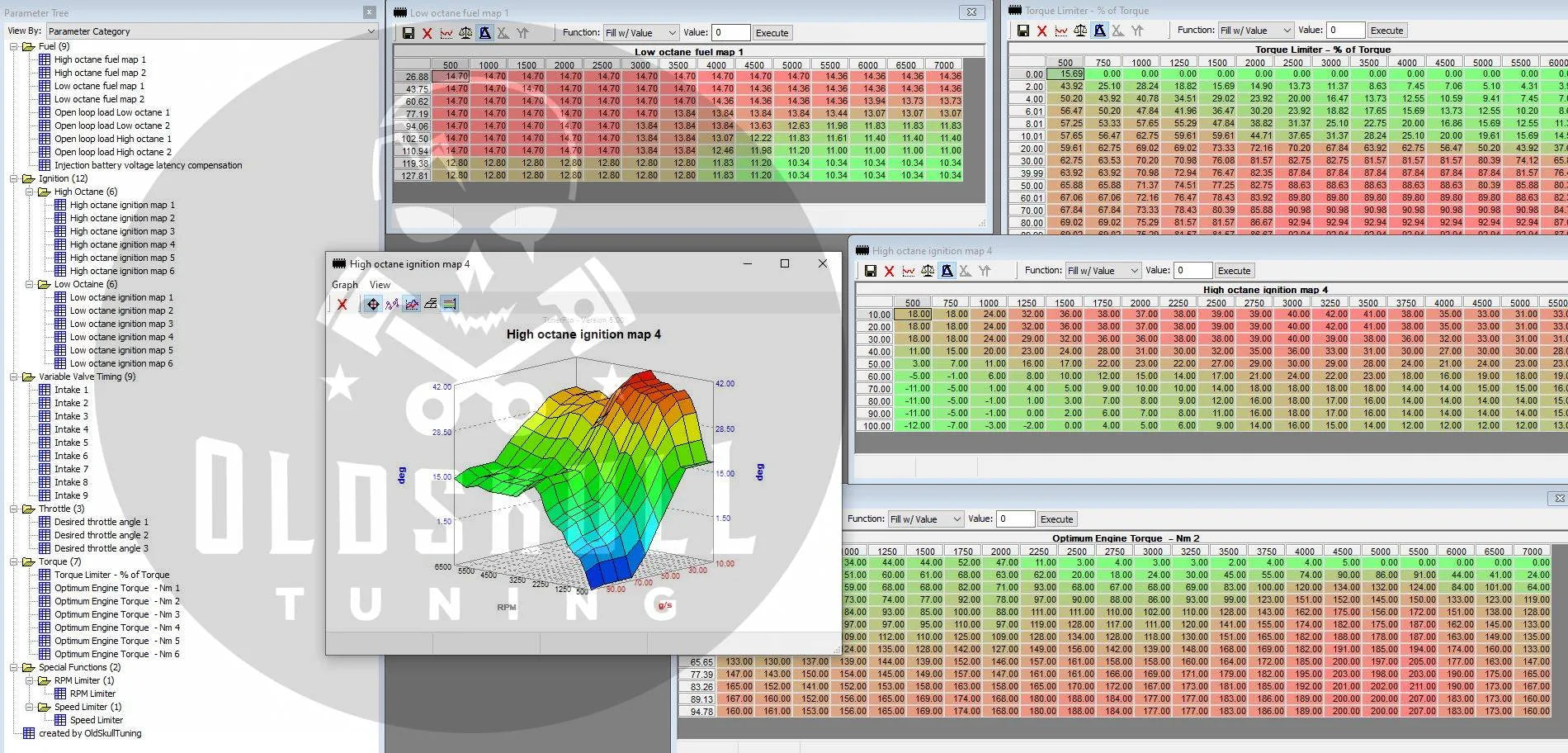Viewport: 1568px width, 753px height.
Task: Click Execute in Optimum Engine Torque window
Action: [x=1056, y=519]
